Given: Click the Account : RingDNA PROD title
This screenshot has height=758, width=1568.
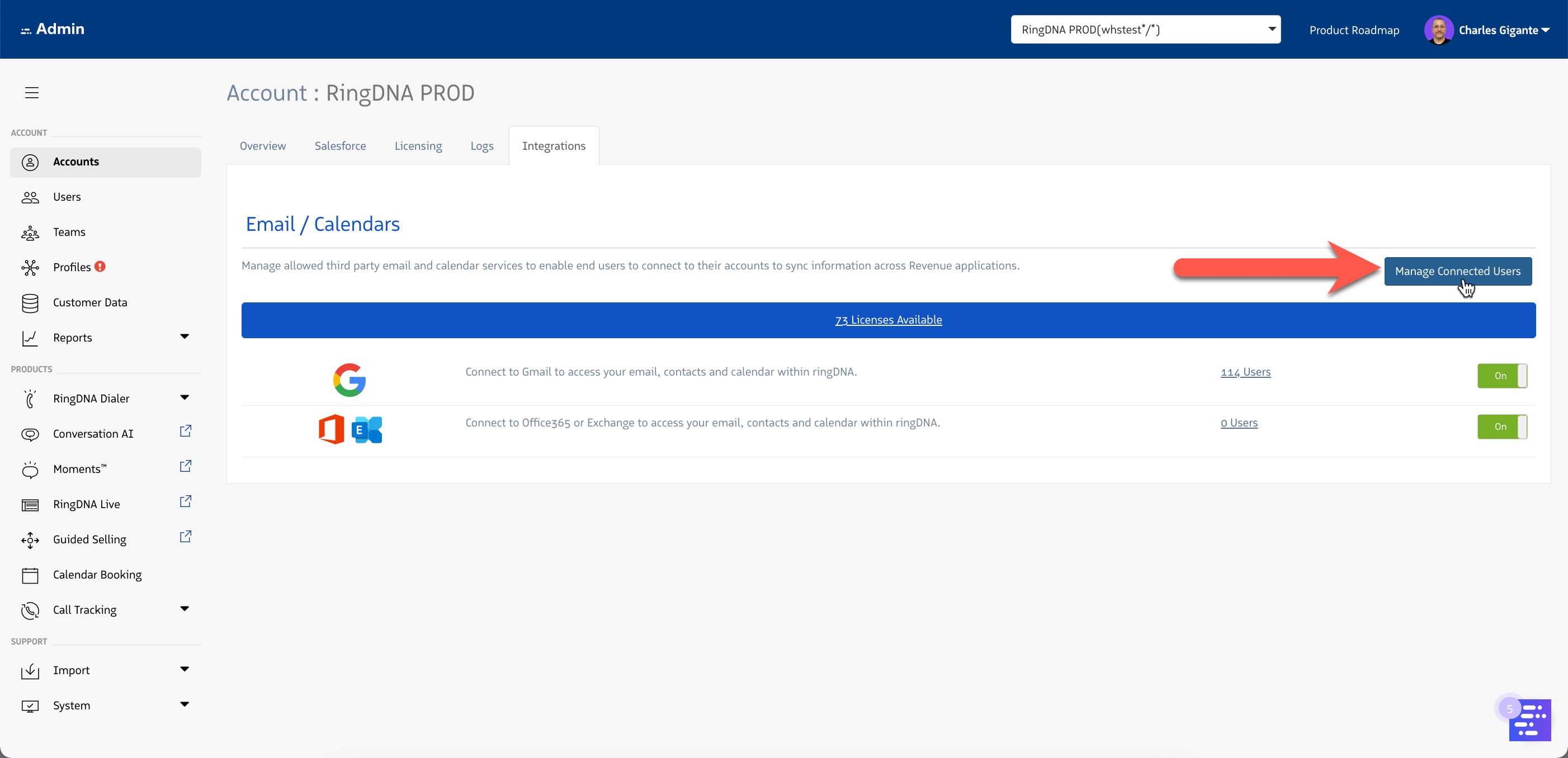Looking at the screenshot, I should [x=351, y=93].
